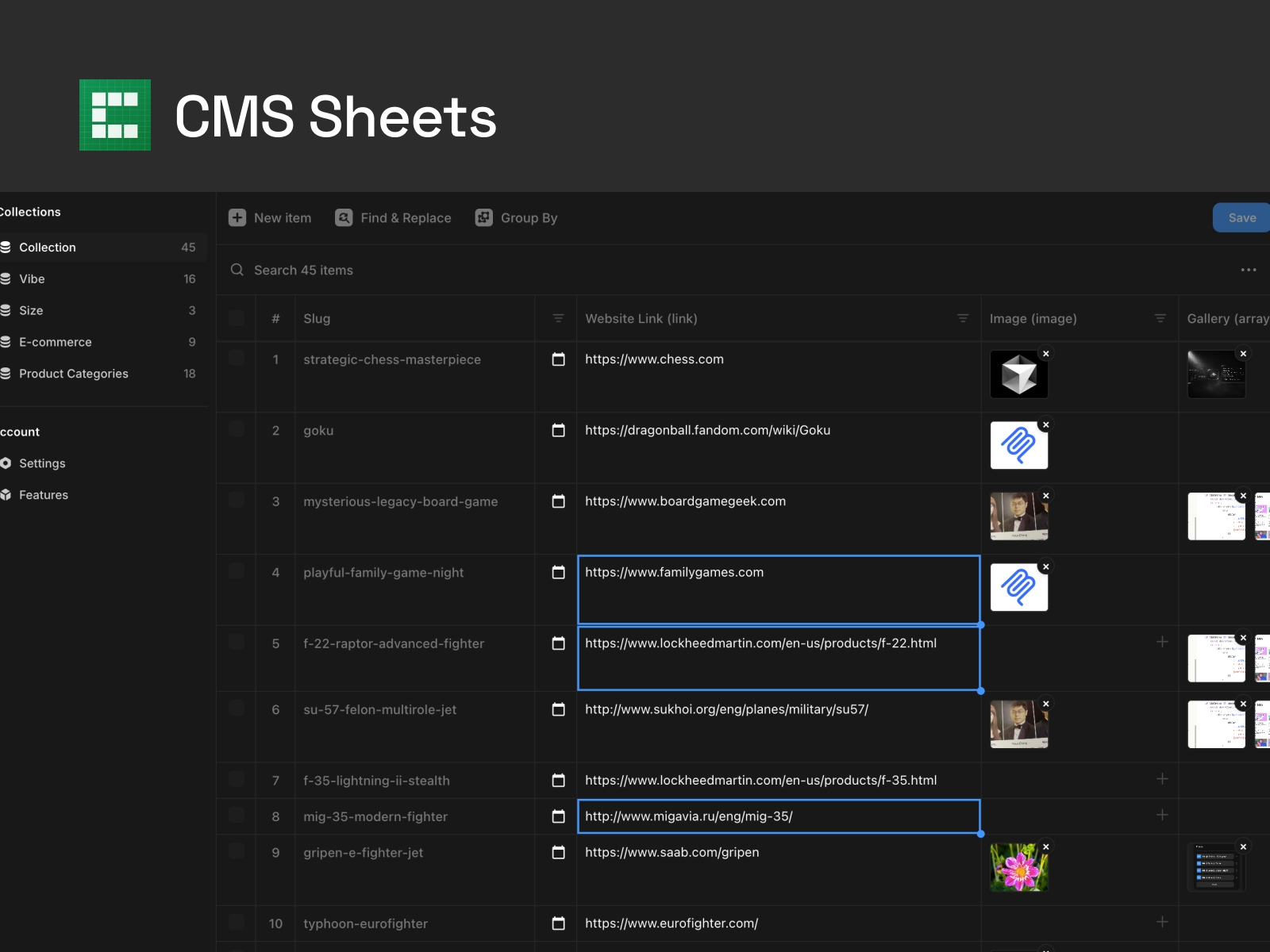The height and width of the screenshot is (952, 1270).
Task: Click the Collection database icon in the sidebar
Action: click(7, 247)
